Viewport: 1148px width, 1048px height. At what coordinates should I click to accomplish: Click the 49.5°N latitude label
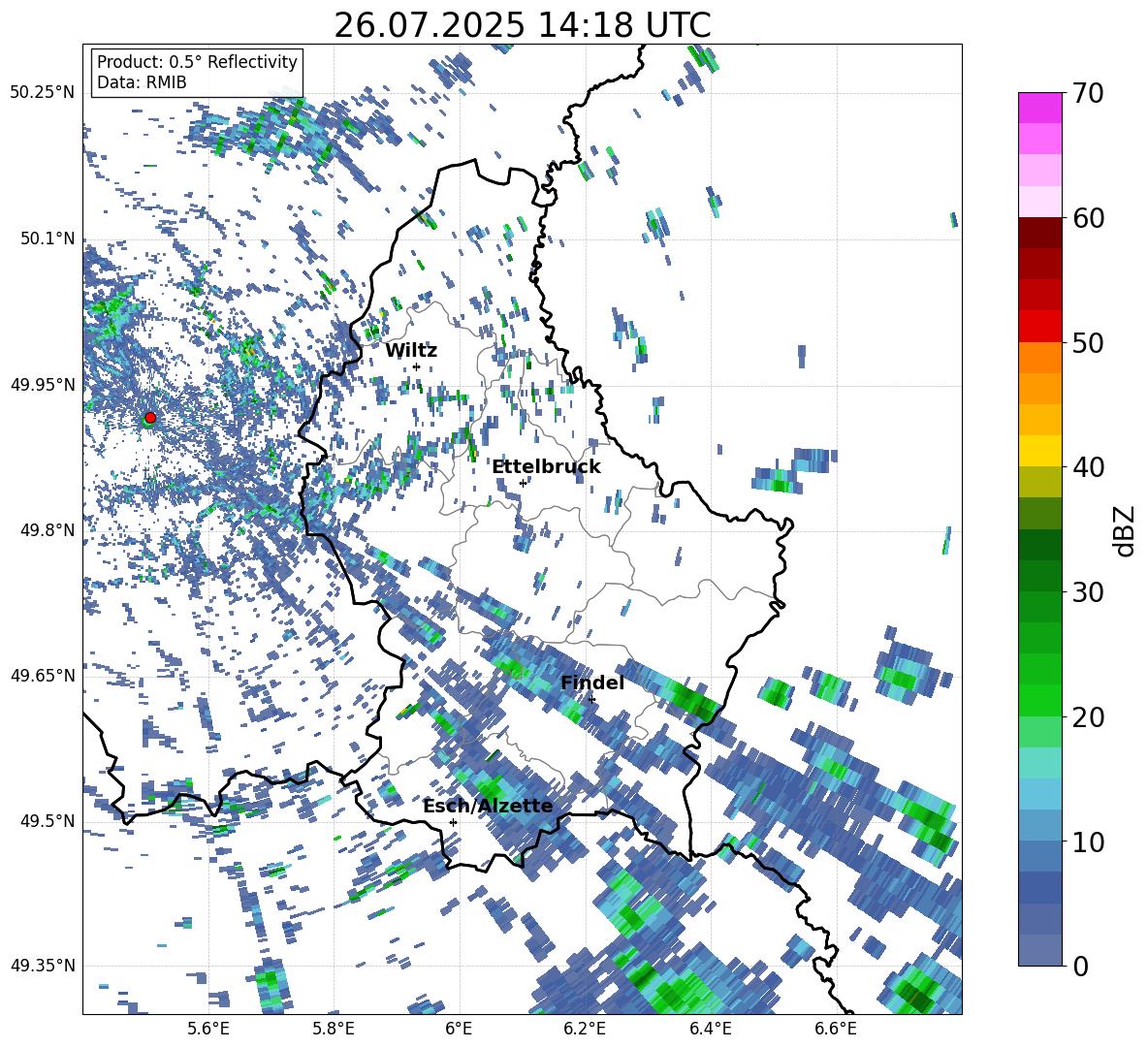48,821
